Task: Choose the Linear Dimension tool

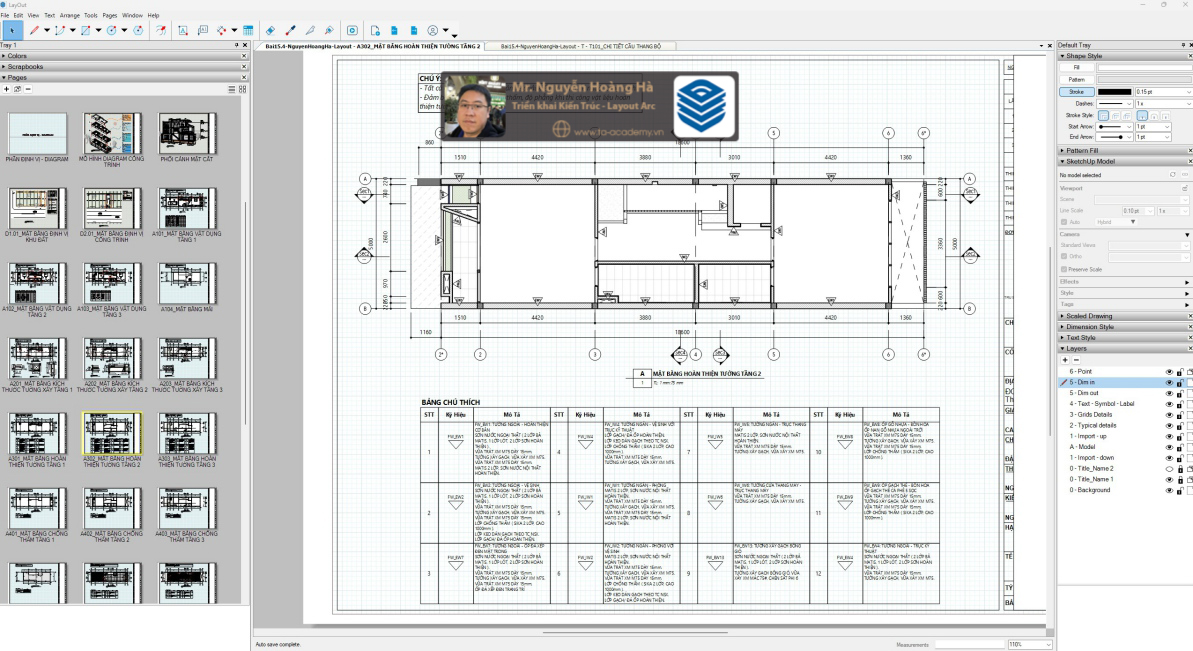Action: click(x=221, y=30)
